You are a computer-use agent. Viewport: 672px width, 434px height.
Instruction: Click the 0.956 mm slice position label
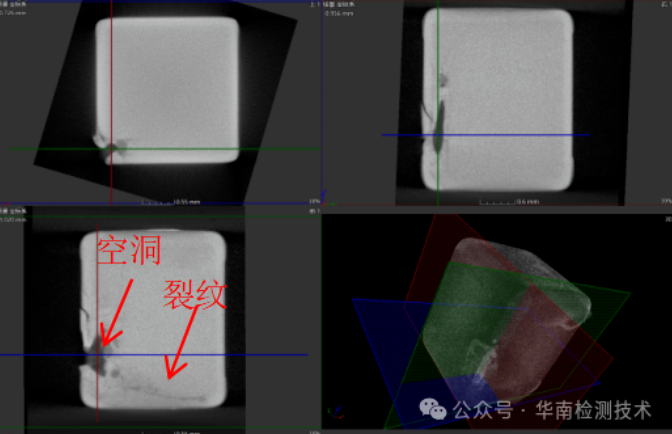339,13
